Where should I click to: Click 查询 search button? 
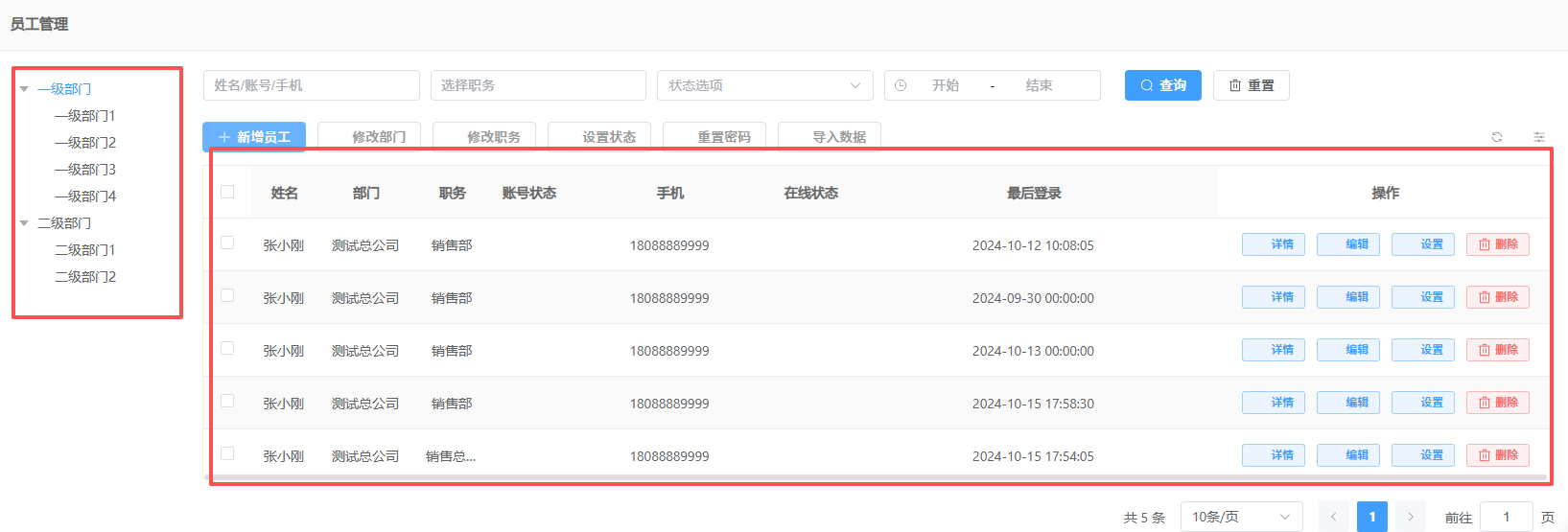[x=1162, y=85]
